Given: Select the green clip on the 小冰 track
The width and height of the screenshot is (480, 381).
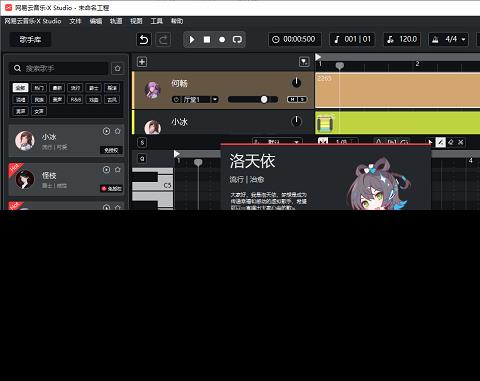Looking at the screenshot, I should coord(397,123).
